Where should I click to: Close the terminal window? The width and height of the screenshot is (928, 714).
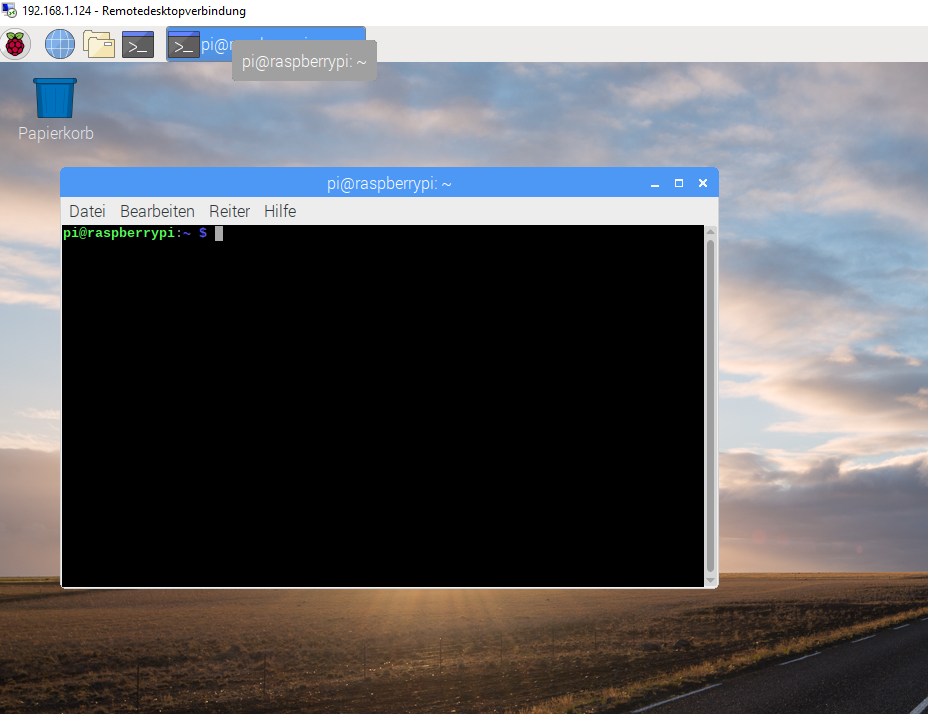[x=703, y=184]
